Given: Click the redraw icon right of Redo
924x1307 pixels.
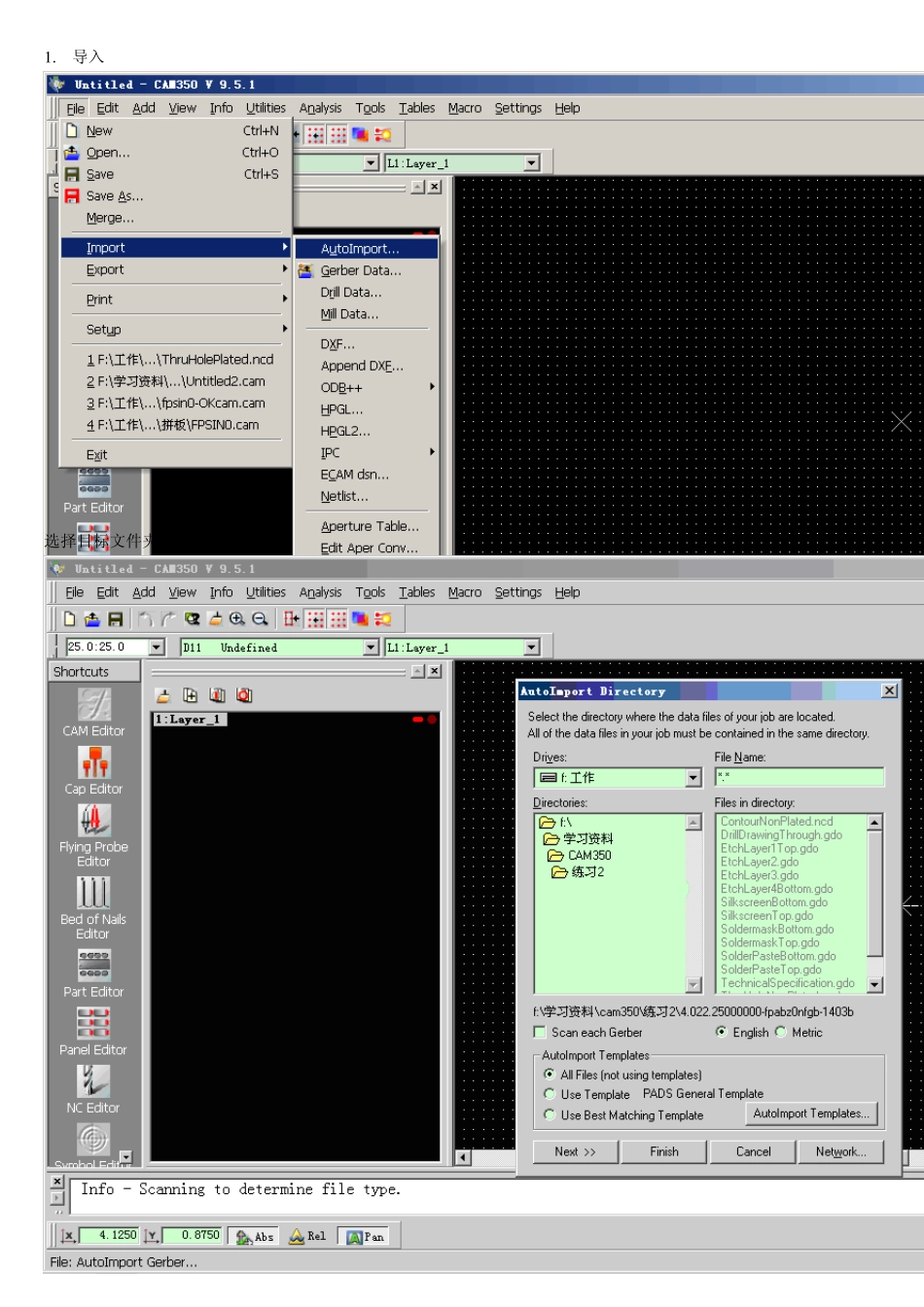Looking at the screenshot, I should (192, 618).
